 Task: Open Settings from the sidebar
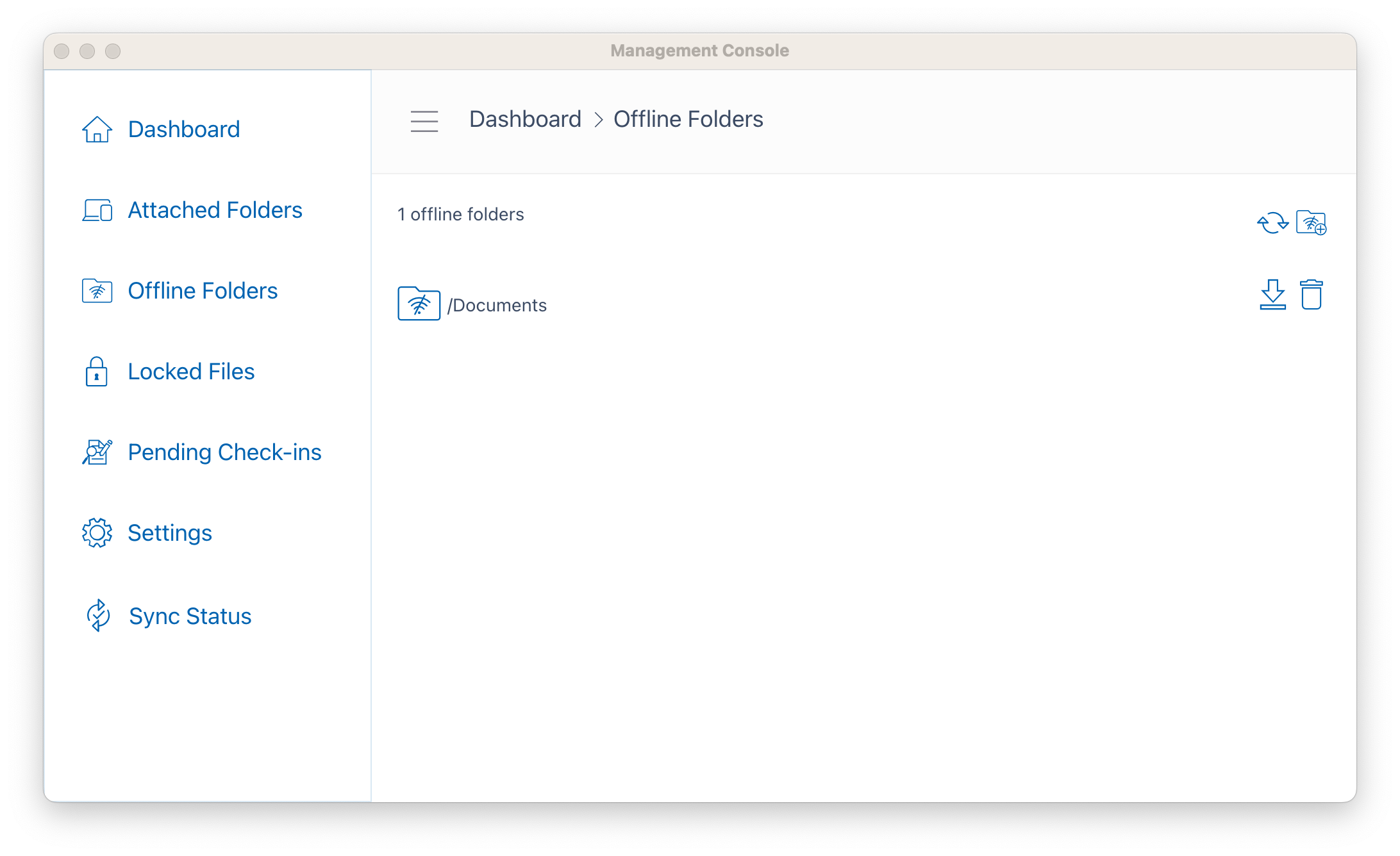click(170, 533)
